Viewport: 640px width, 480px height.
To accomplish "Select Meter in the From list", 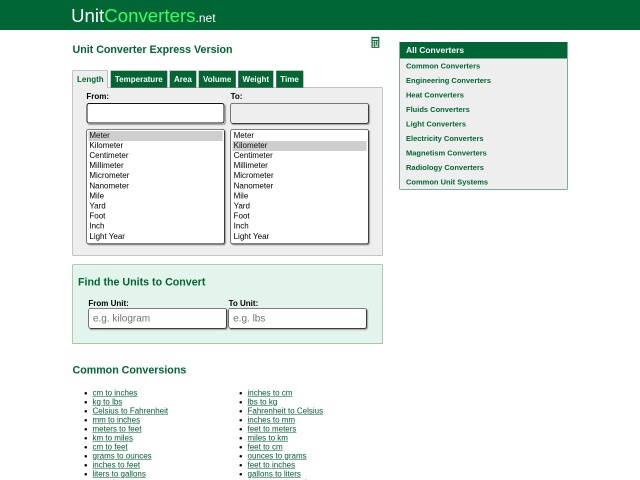I will 155,135.
